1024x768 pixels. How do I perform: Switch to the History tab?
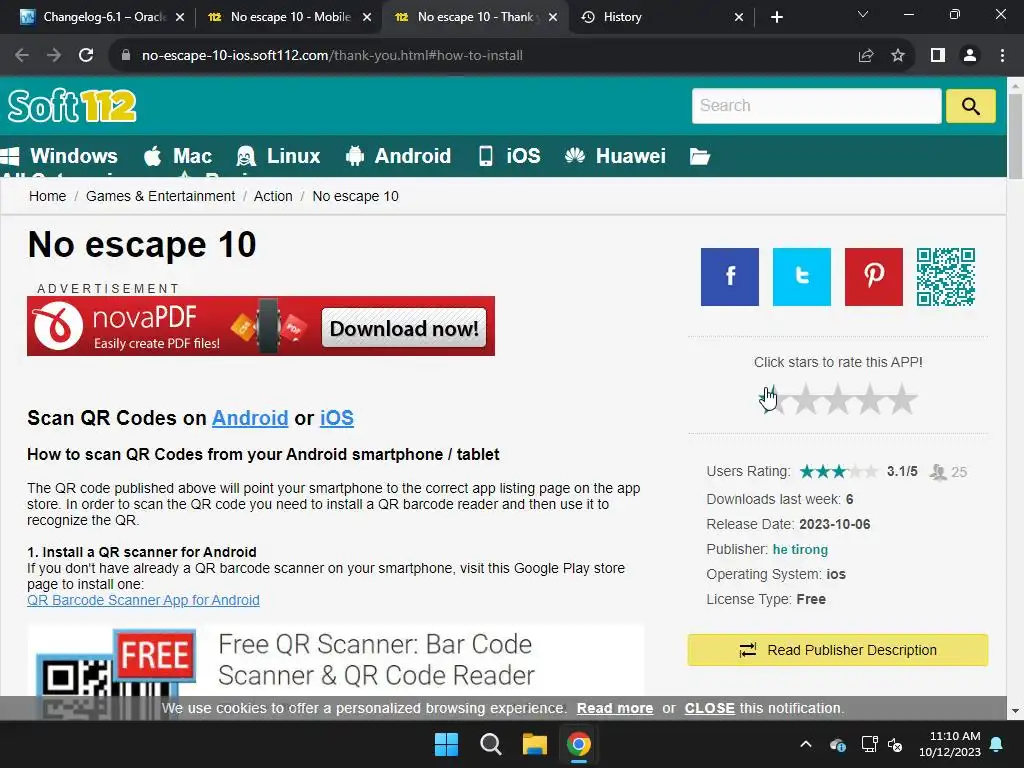[x=662, y=17]
